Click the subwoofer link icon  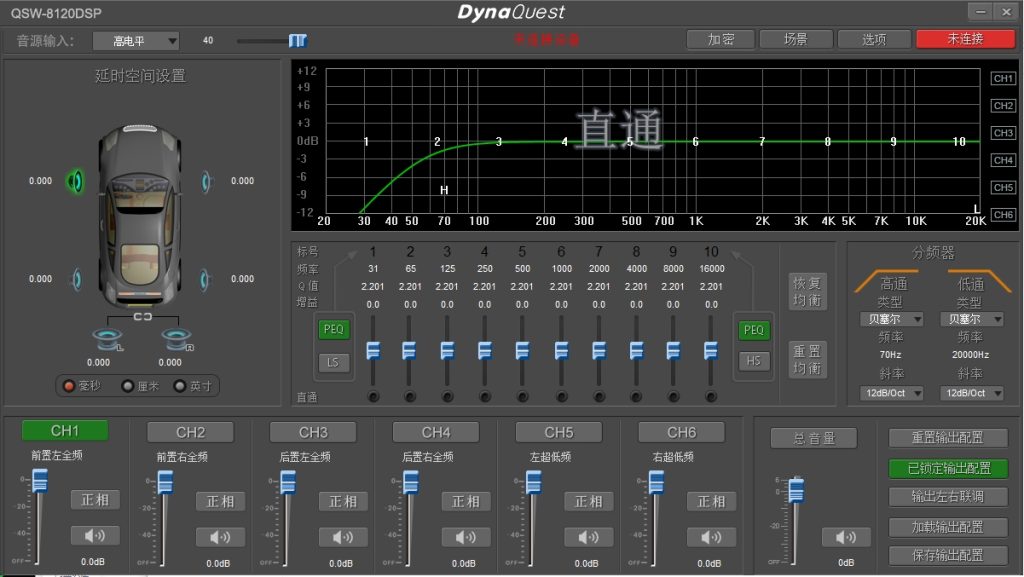pos(142,317)
